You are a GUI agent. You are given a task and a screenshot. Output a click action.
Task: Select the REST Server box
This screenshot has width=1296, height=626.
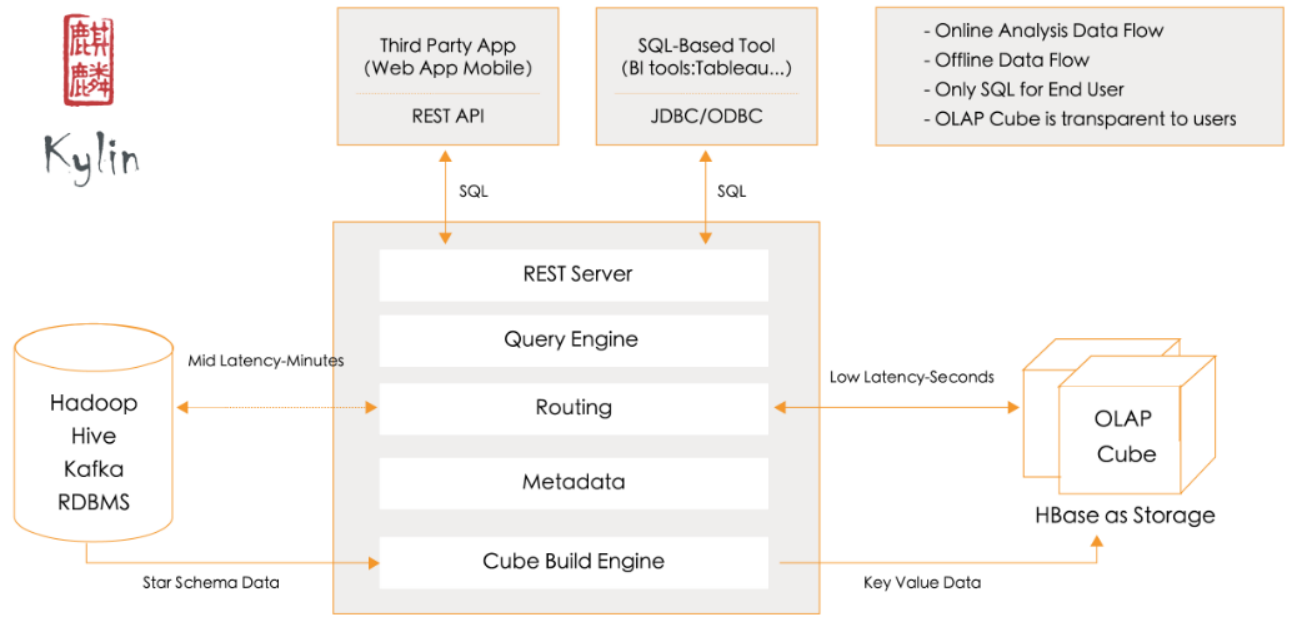click(573, 275)
